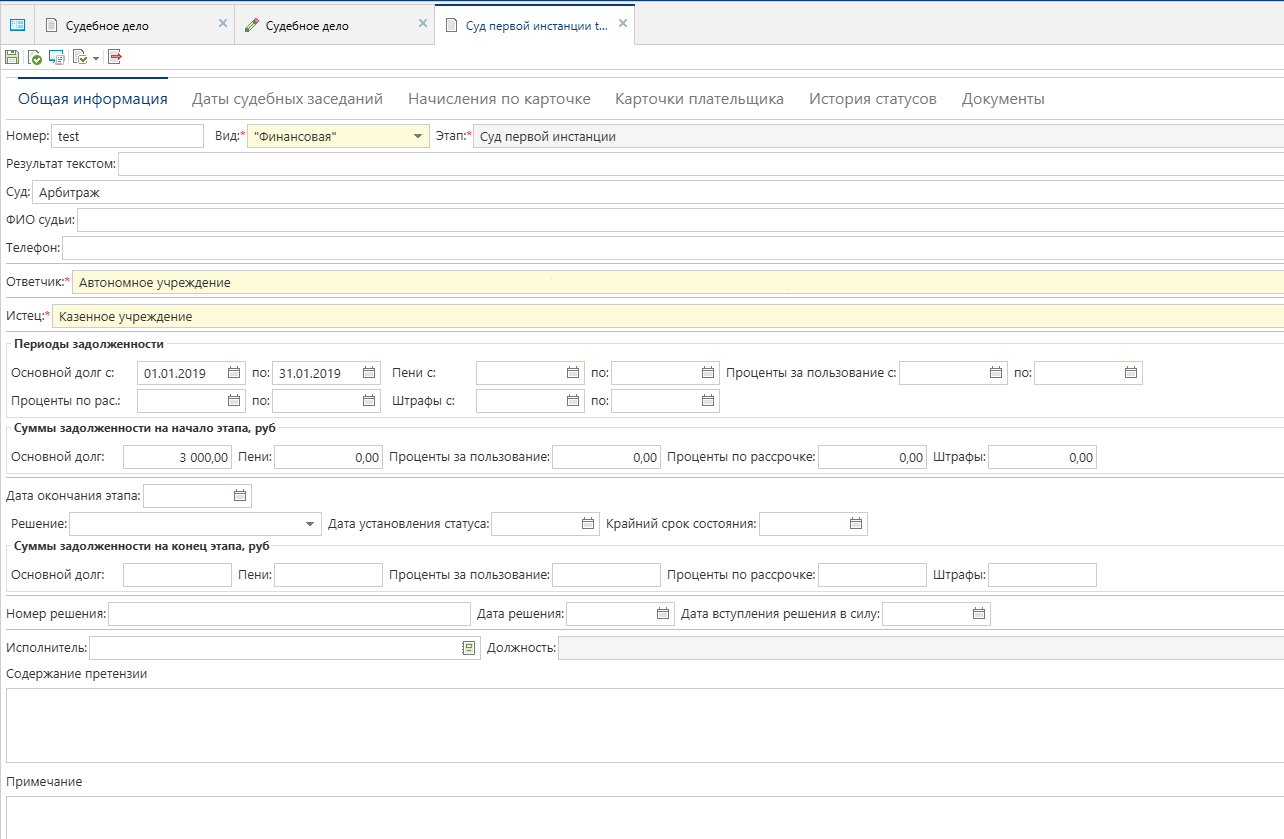Click start-of-stage Штрафы amount field
The width and height of the screenshot is (1284, 839).
(1043, 457)
